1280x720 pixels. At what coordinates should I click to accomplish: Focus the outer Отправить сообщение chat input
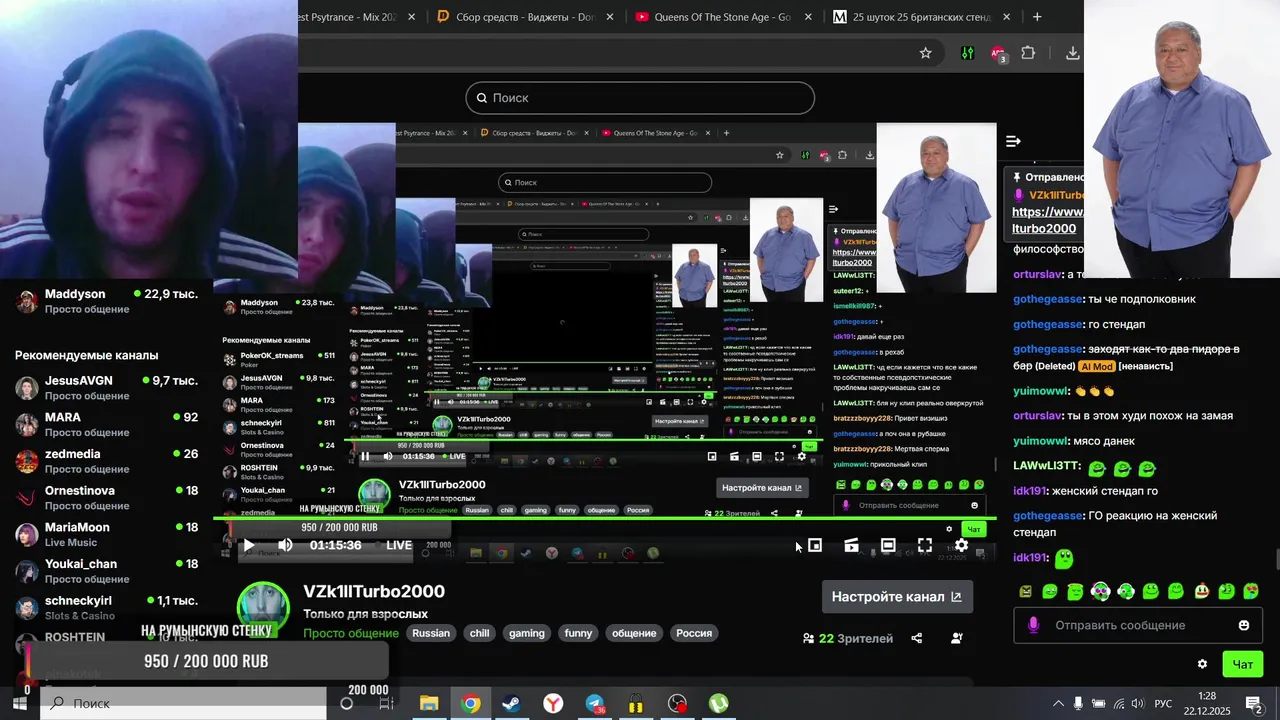pos(1138,625)
